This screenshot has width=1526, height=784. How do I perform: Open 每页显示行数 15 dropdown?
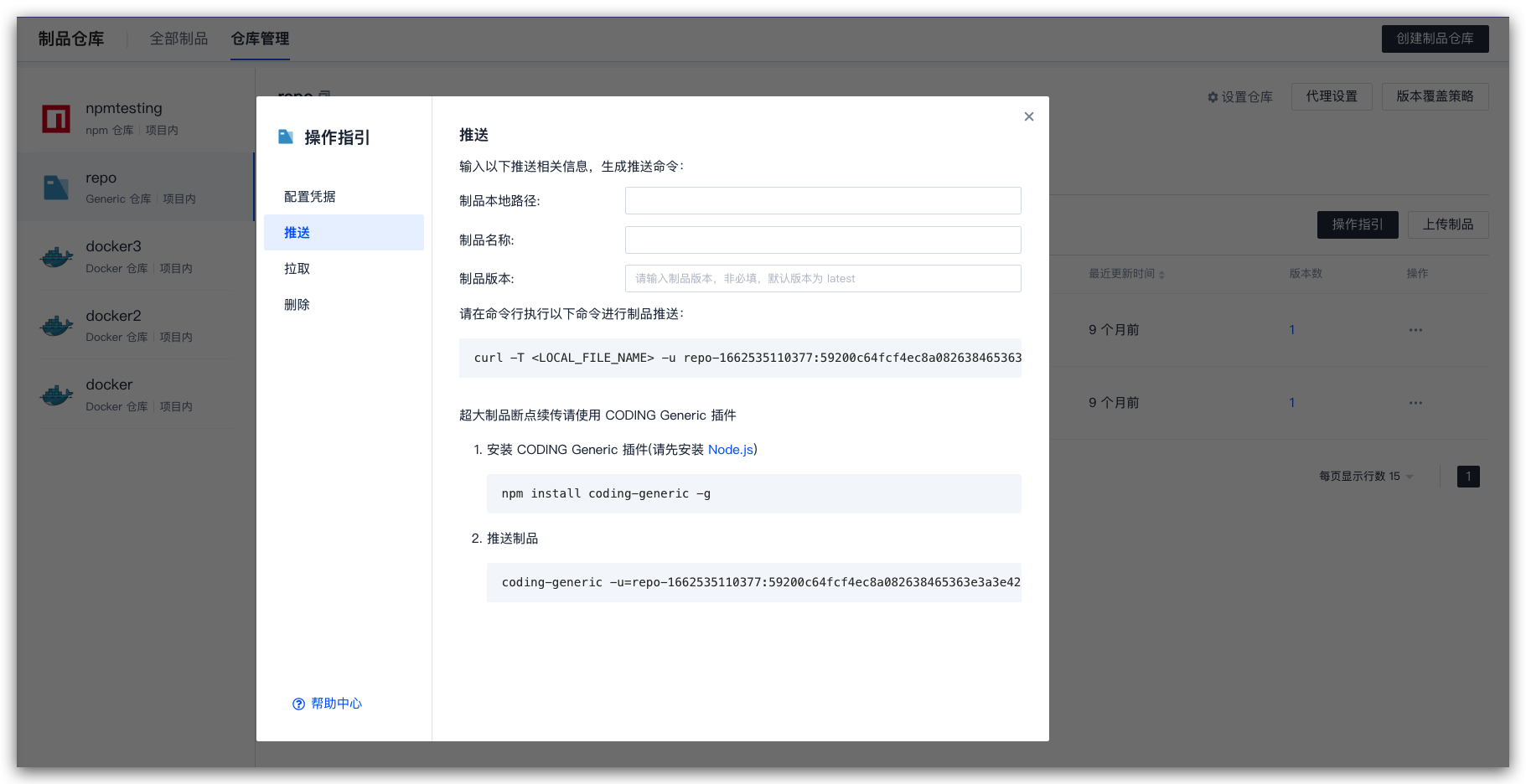point(1366,477)
